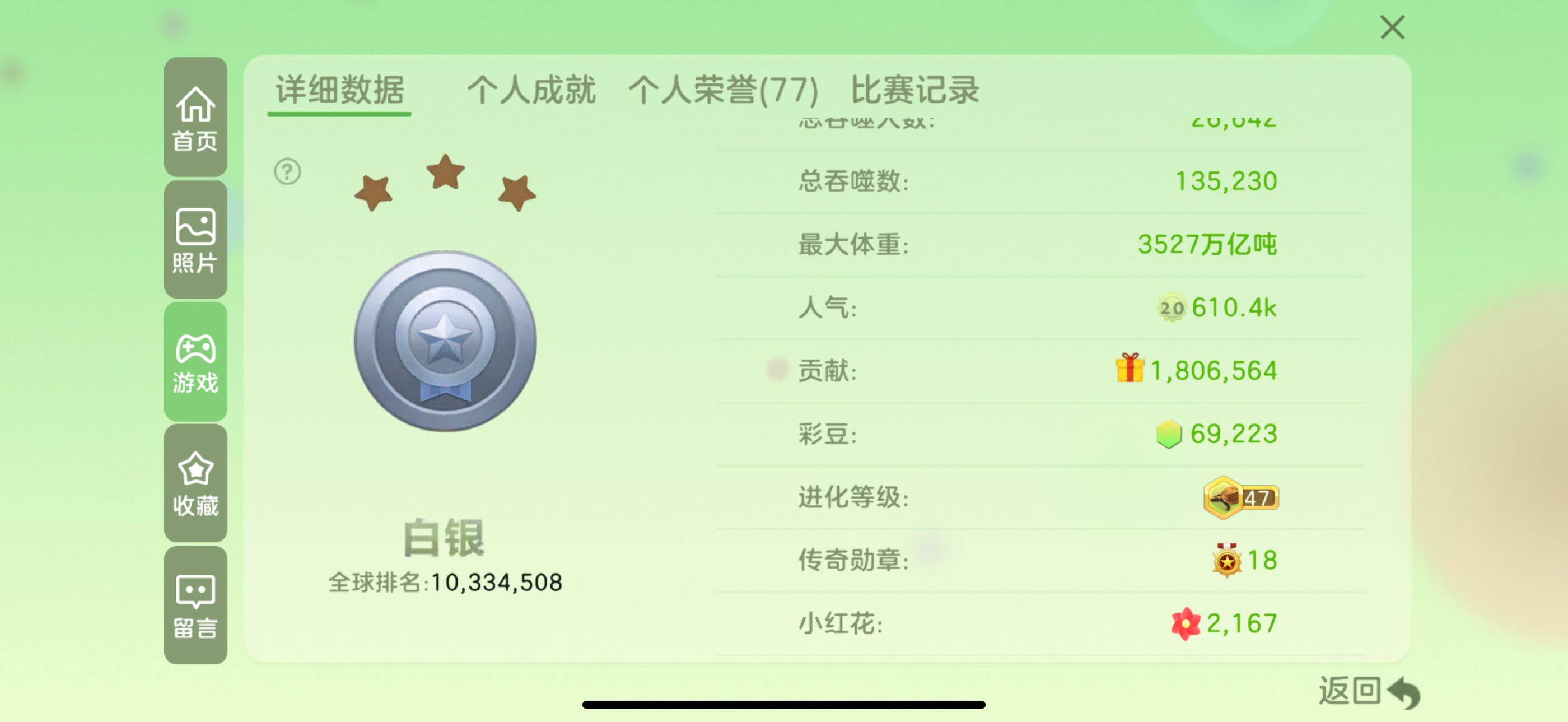Screen dimensions: 1568x722
Task: Tap the 人气 level 20 badge
Action: point(1171,308)
